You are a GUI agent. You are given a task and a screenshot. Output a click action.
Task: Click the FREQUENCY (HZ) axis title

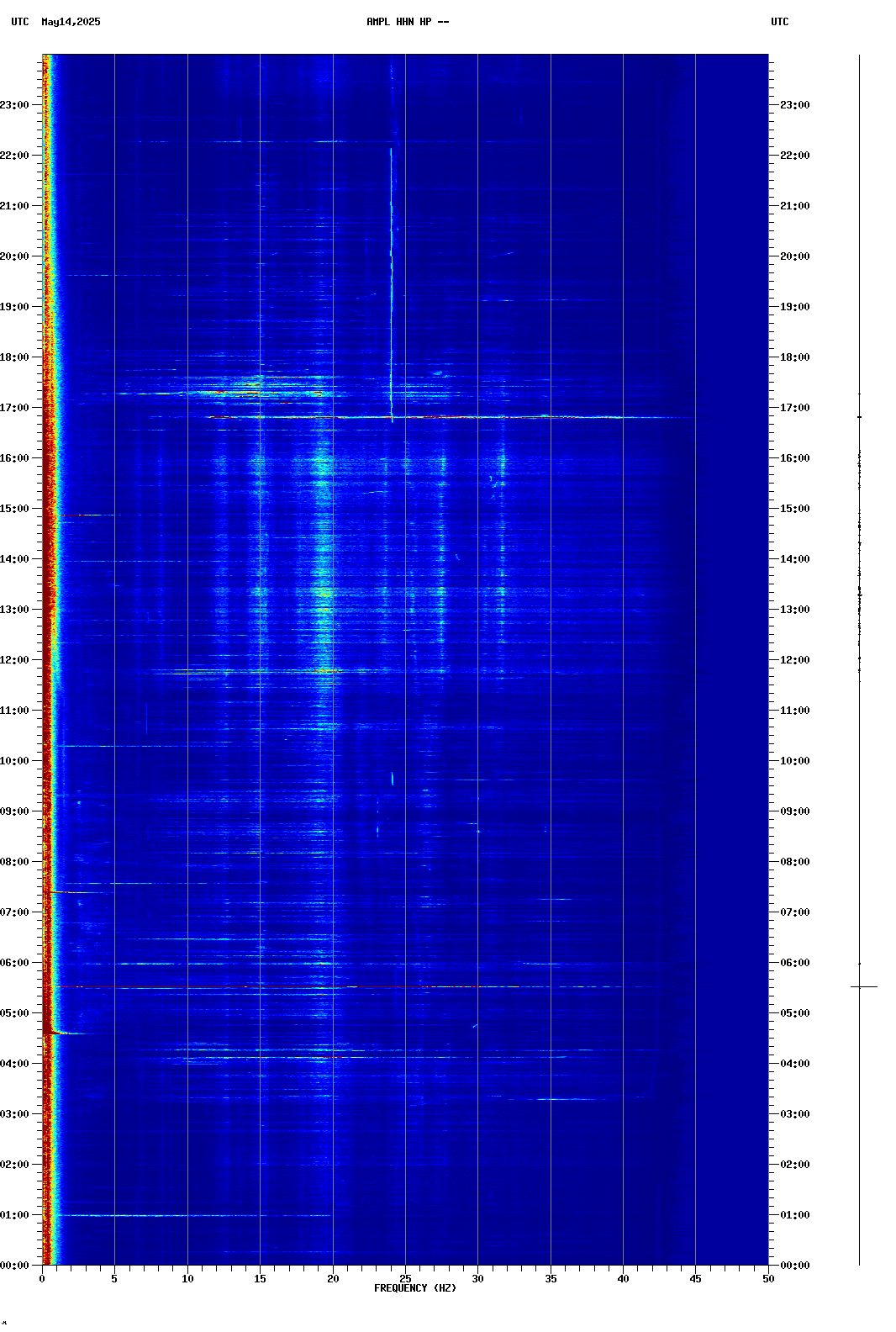(415, 1288)
